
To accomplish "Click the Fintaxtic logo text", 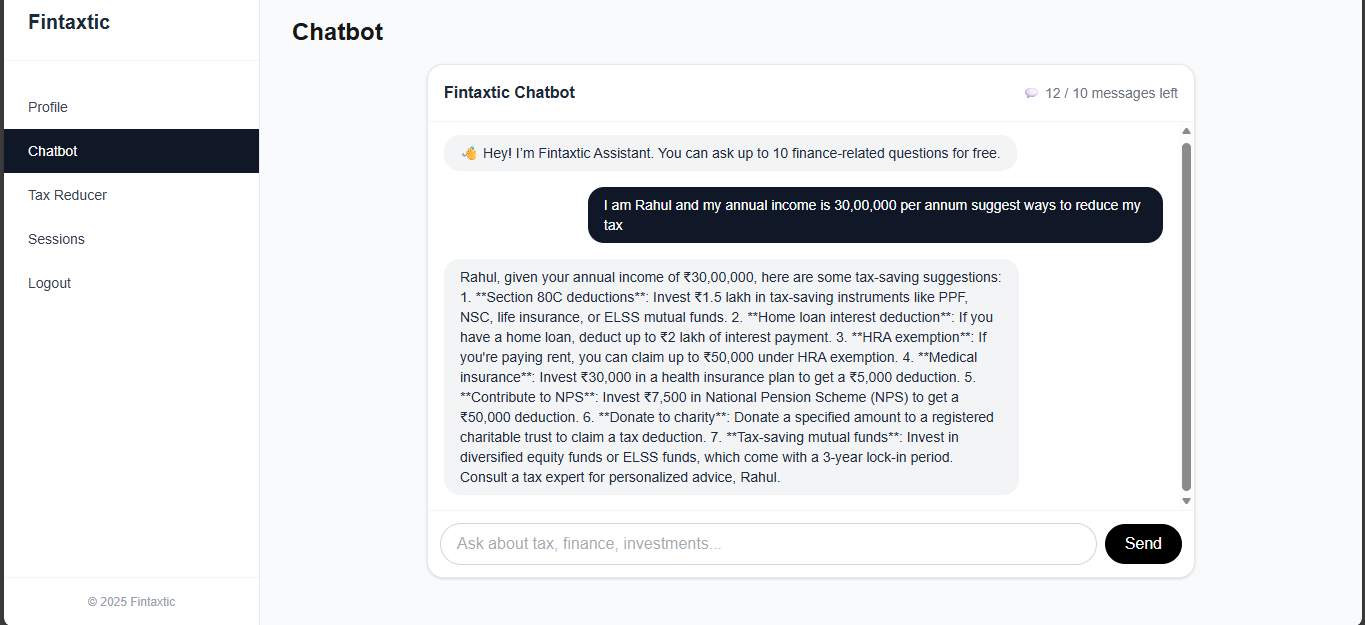I will 69,22.
